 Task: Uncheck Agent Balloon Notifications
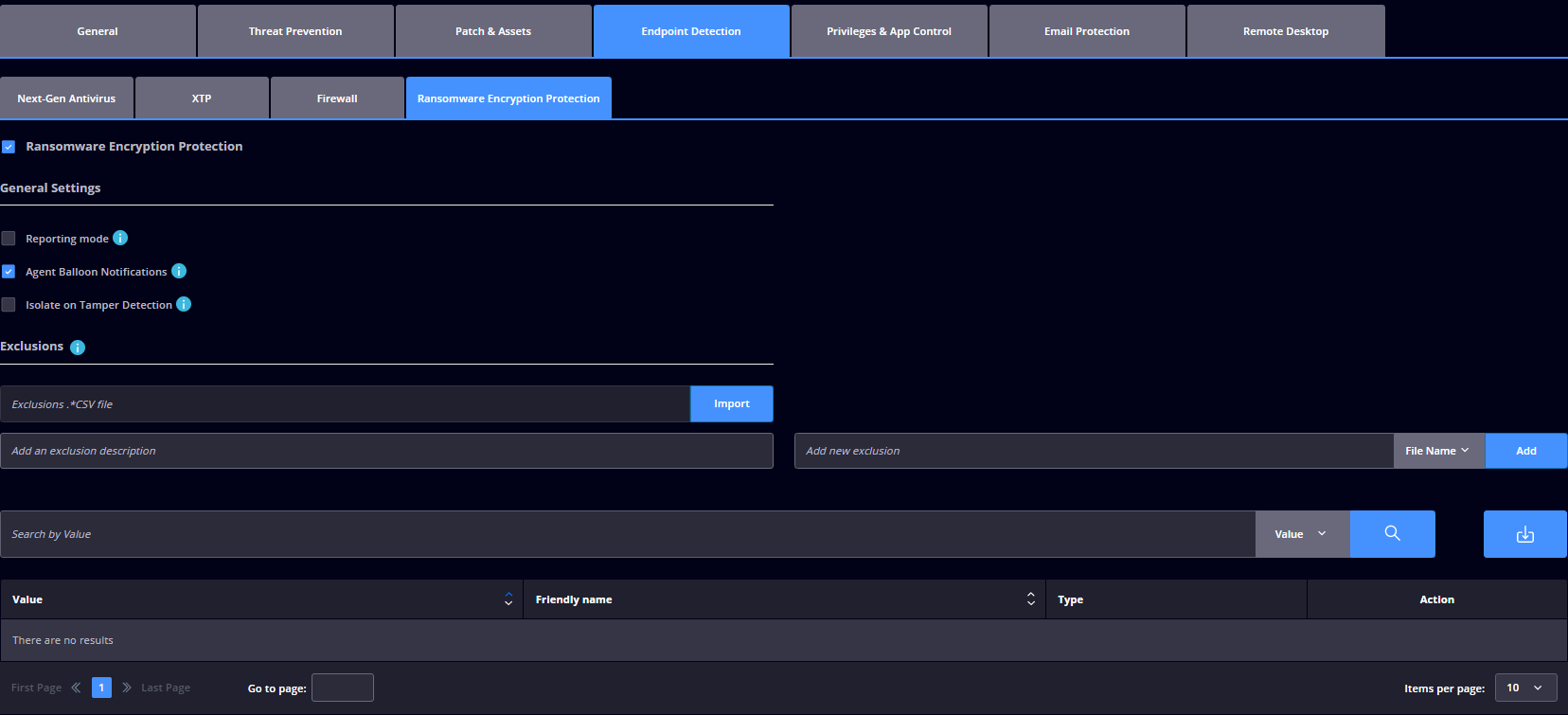(9, 272)
